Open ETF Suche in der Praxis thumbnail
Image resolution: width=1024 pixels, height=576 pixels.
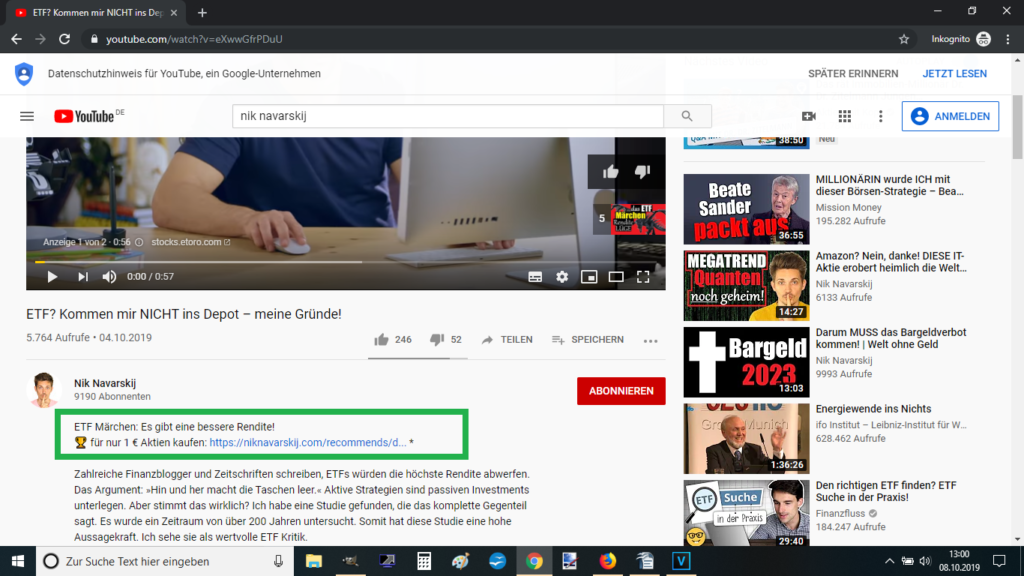pyautogui.click(x=746, y=513)
